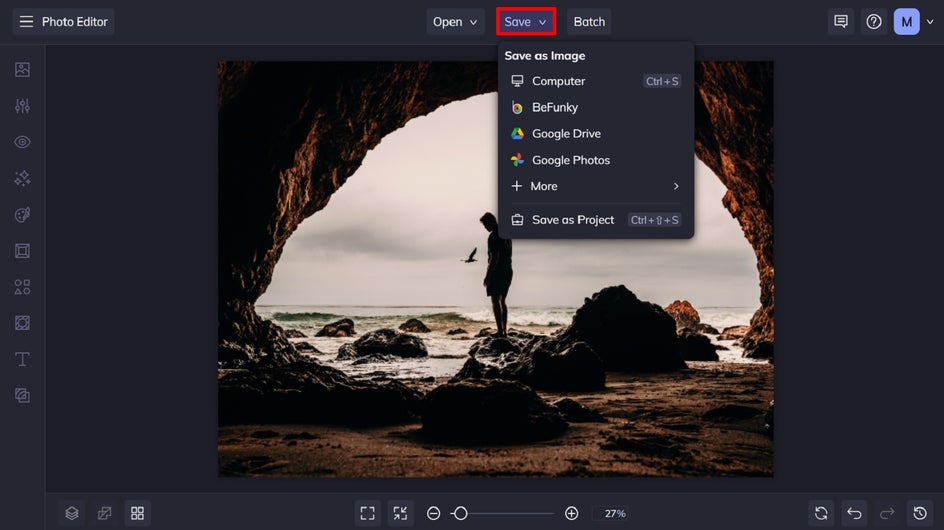Viewport: 944px width, 530px height.
Task: Open the Graphics shapes icon
Action: [22, 287]
